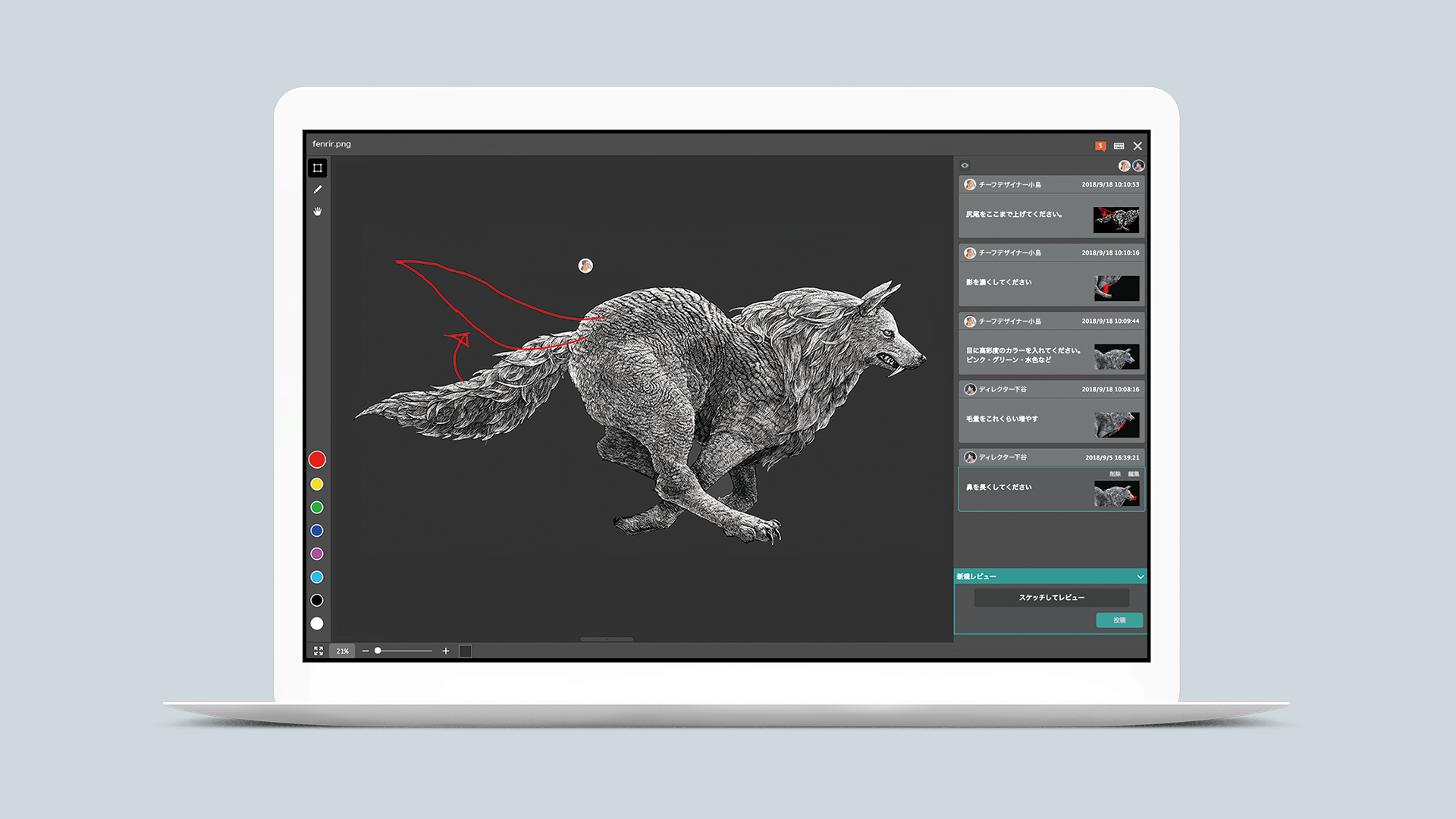Pick the red color swatch
Viewport: 1456px width, 819px height.
[317, 460]
